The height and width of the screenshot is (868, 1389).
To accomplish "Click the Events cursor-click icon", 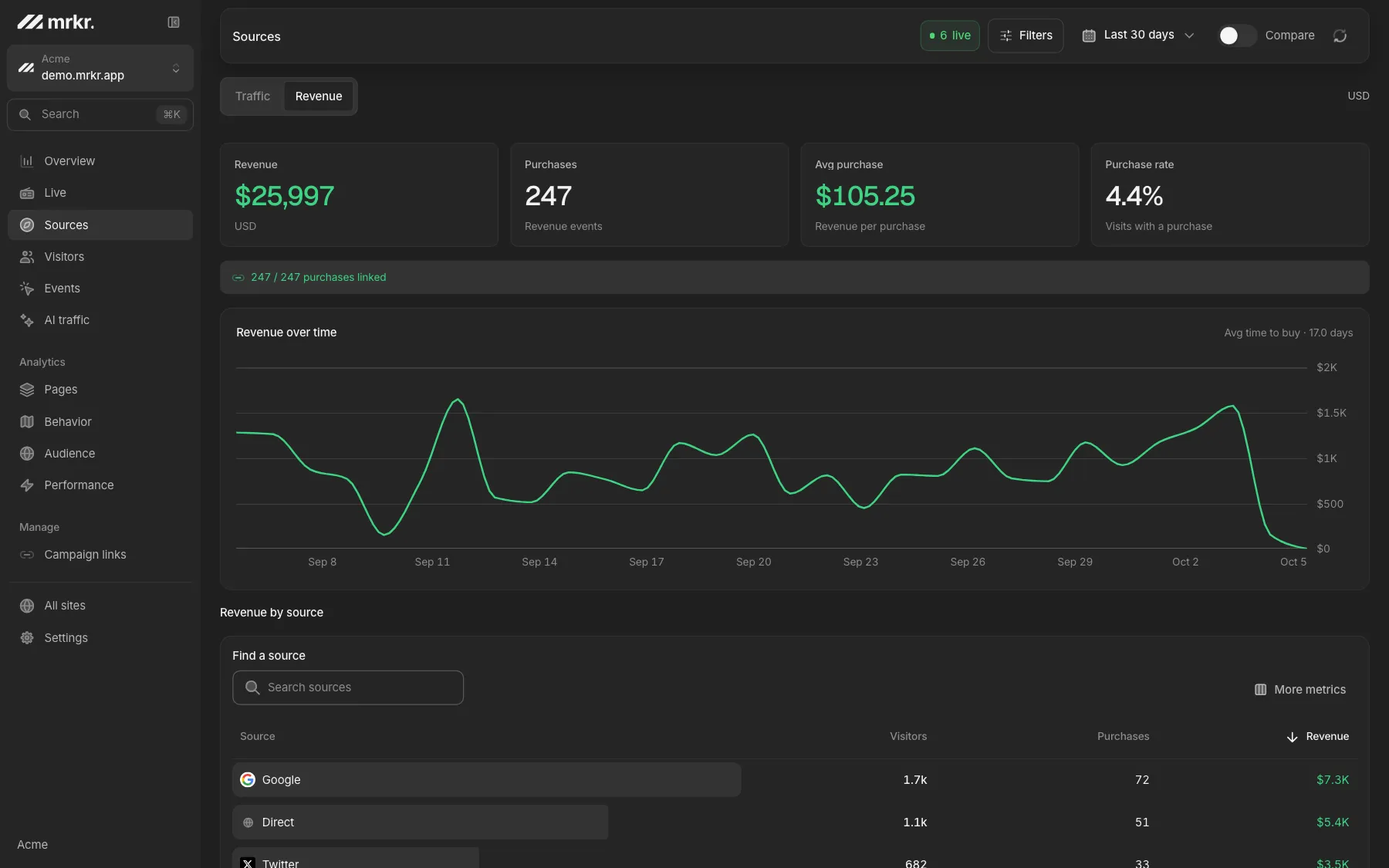I will pyautogui.click(x=27, y=289).
